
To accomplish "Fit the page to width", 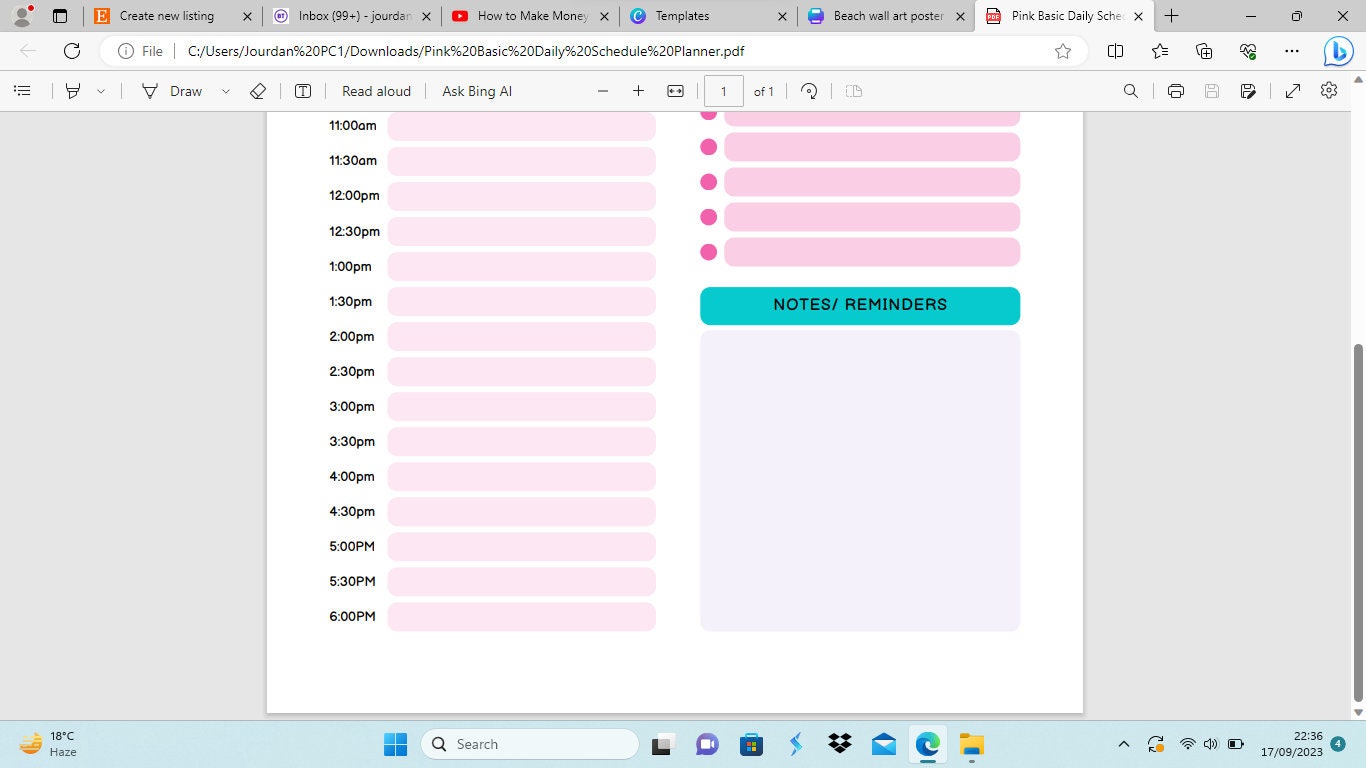I will (x=675, y=91).
